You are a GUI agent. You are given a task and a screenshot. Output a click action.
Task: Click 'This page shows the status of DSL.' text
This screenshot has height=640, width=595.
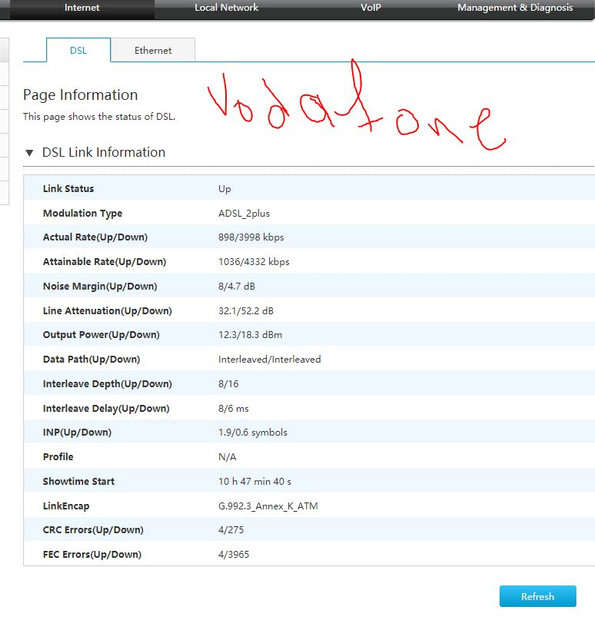coord(99,117)
